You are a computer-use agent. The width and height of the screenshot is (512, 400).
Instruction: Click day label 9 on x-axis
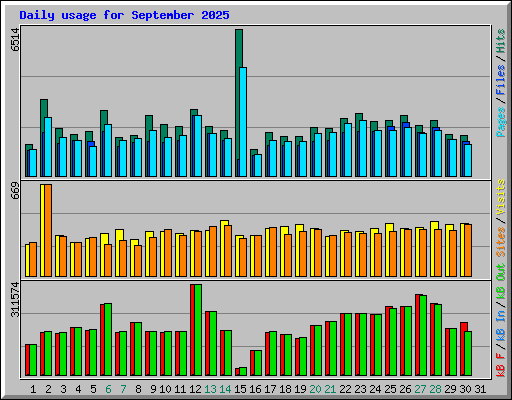tap(153, 389)
